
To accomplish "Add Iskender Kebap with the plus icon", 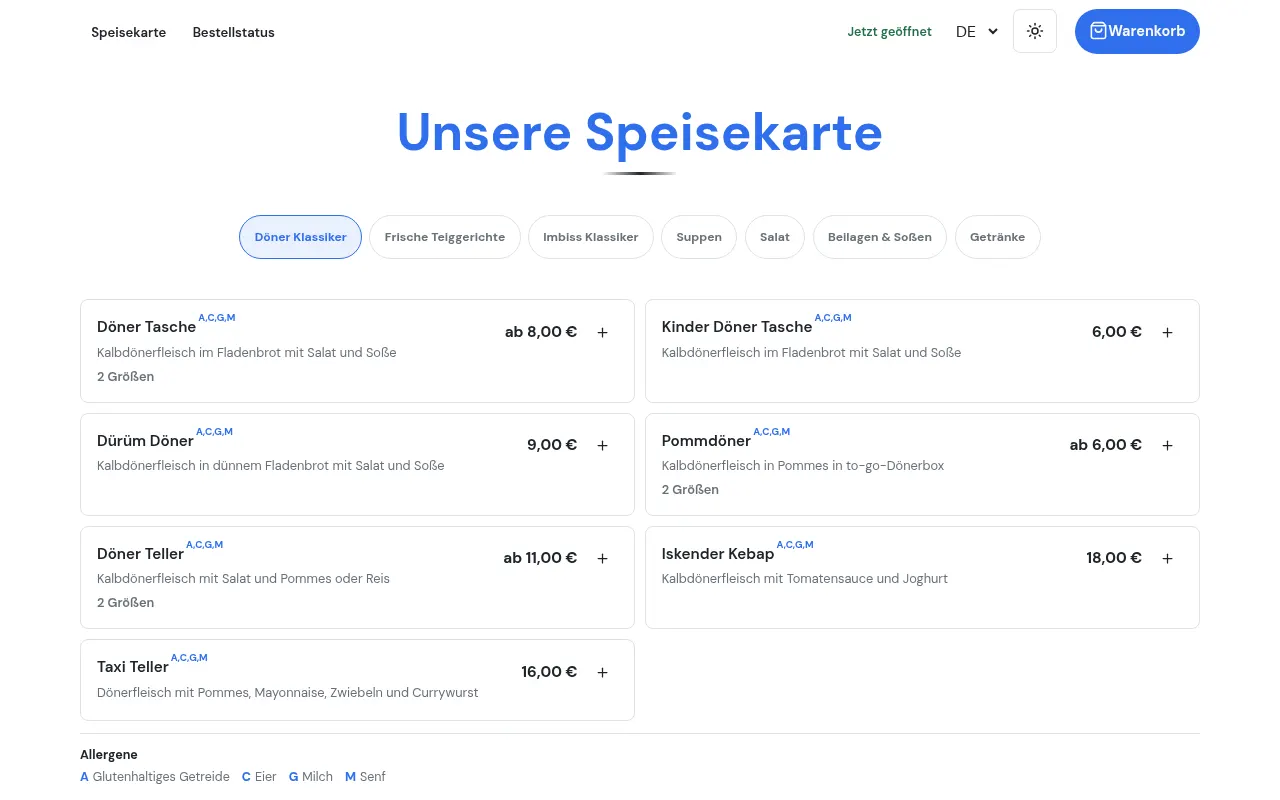I will click(1167, 558).
